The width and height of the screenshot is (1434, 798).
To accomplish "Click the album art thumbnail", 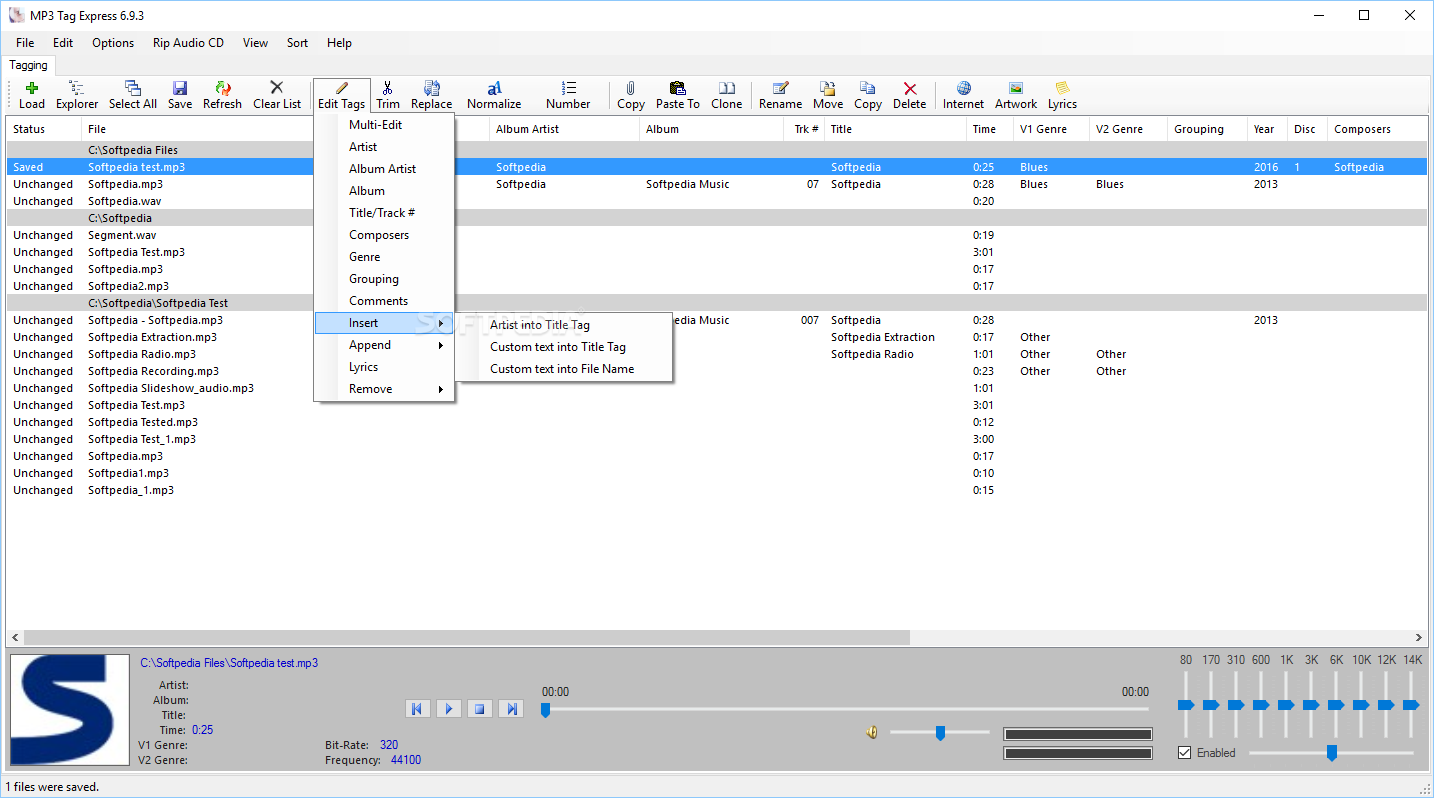I will tap(71, 711).
